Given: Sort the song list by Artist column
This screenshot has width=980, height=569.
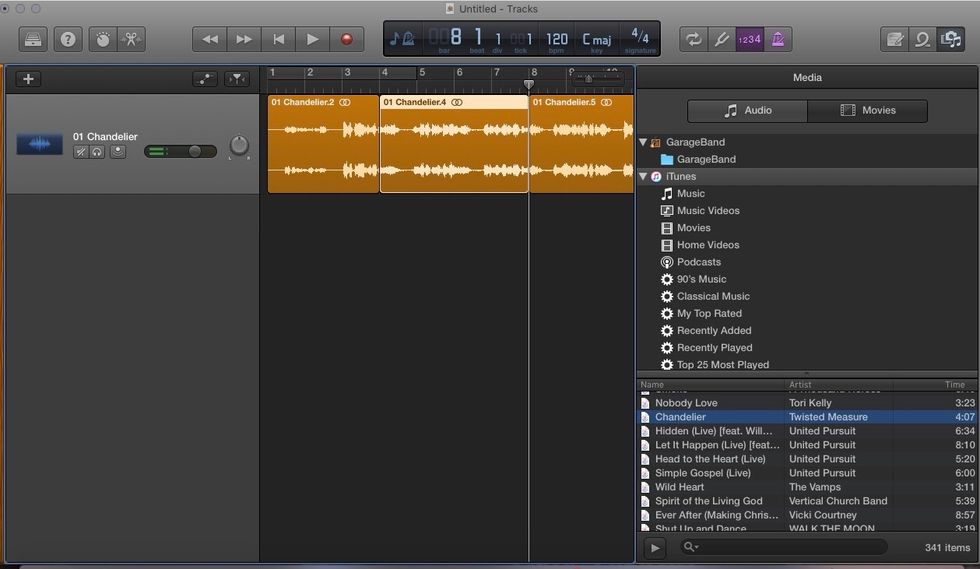Looking at the screenshot, I should (838, 385).
